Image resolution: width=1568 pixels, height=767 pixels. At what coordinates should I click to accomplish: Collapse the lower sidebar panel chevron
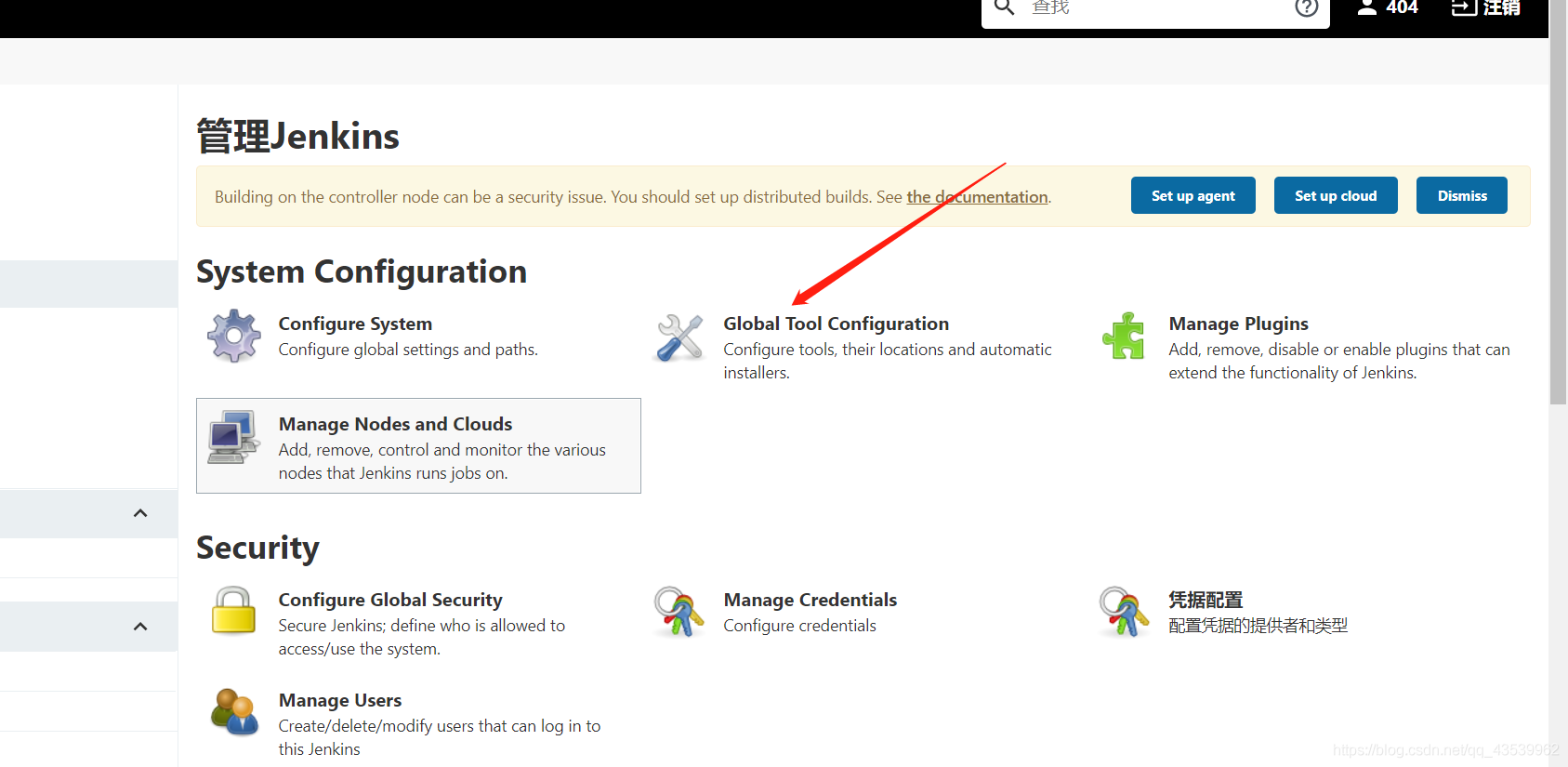(x=140, y=627)
